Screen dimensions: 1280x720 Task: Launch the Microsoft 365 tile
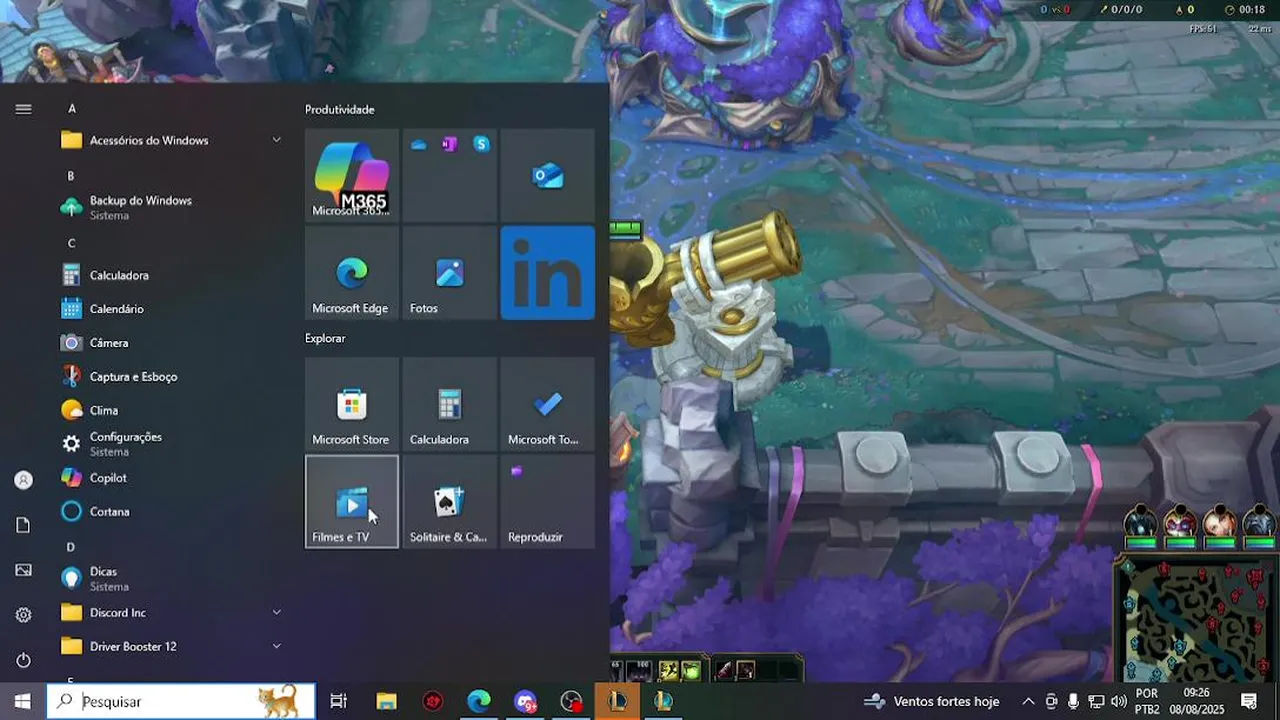coord(351,175)
